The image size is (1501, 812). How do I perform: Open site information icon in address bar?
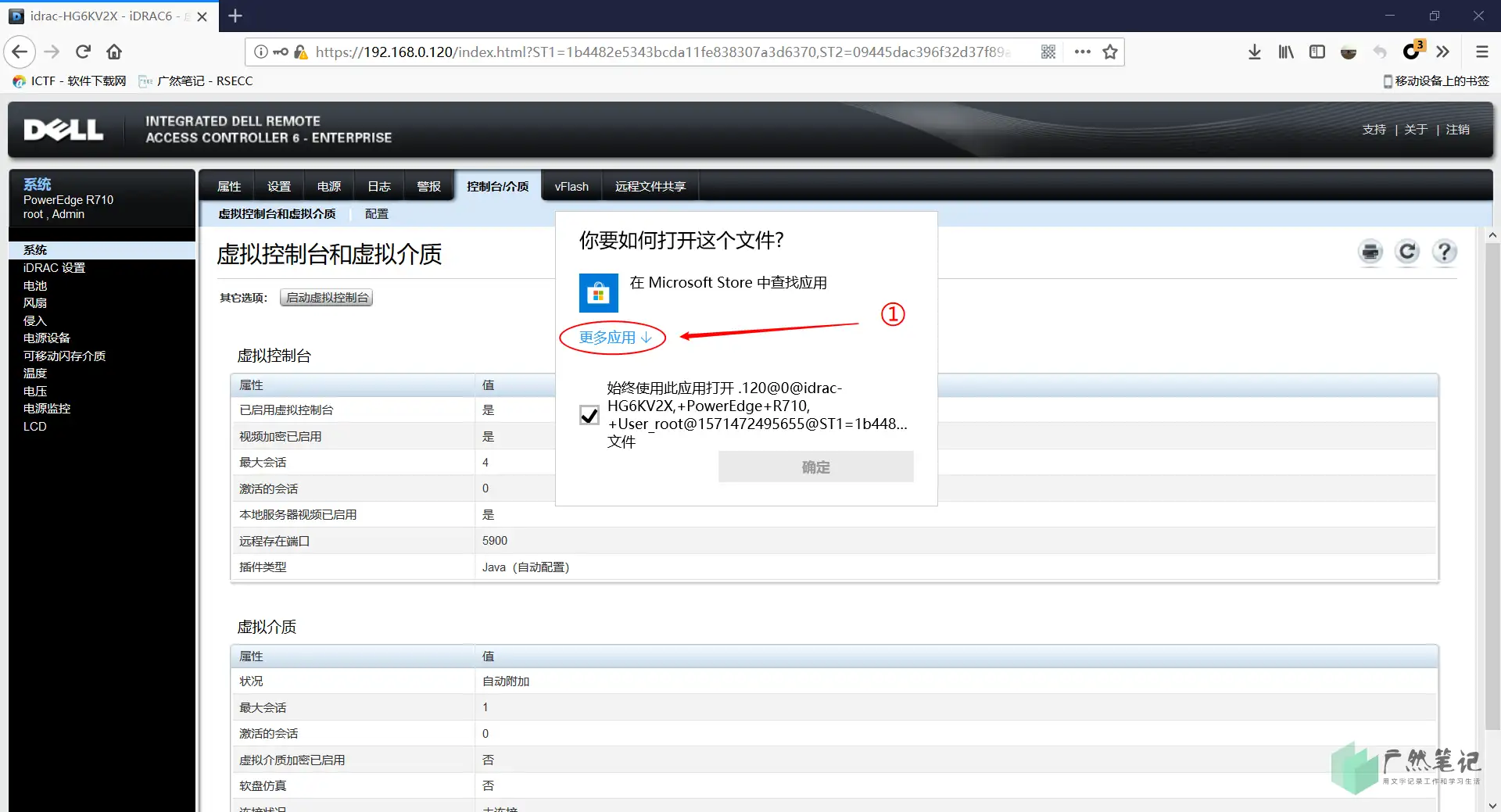point(261,52)
